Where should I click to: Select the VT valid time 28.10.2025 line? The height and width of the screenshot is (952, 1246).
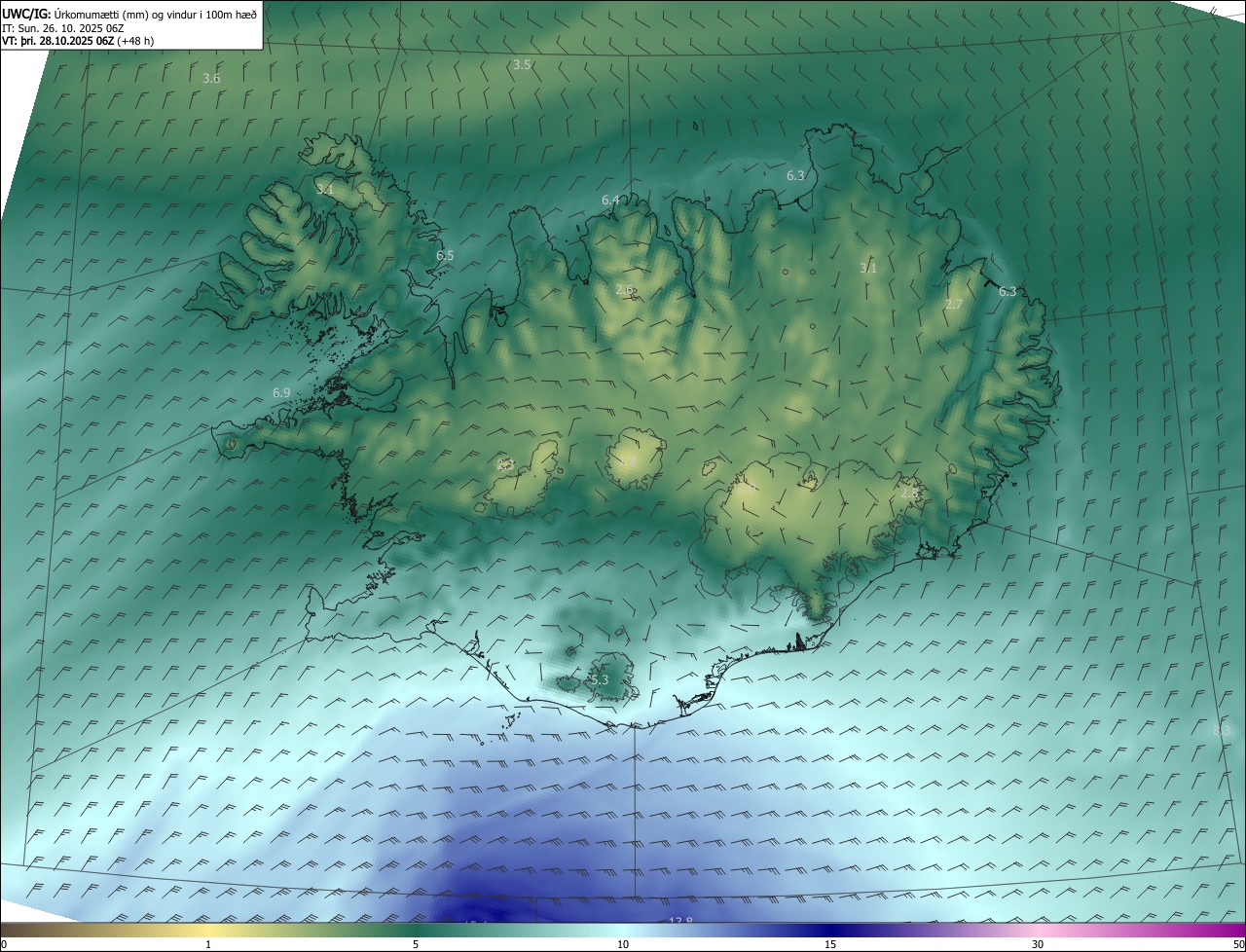coord(77,41)
